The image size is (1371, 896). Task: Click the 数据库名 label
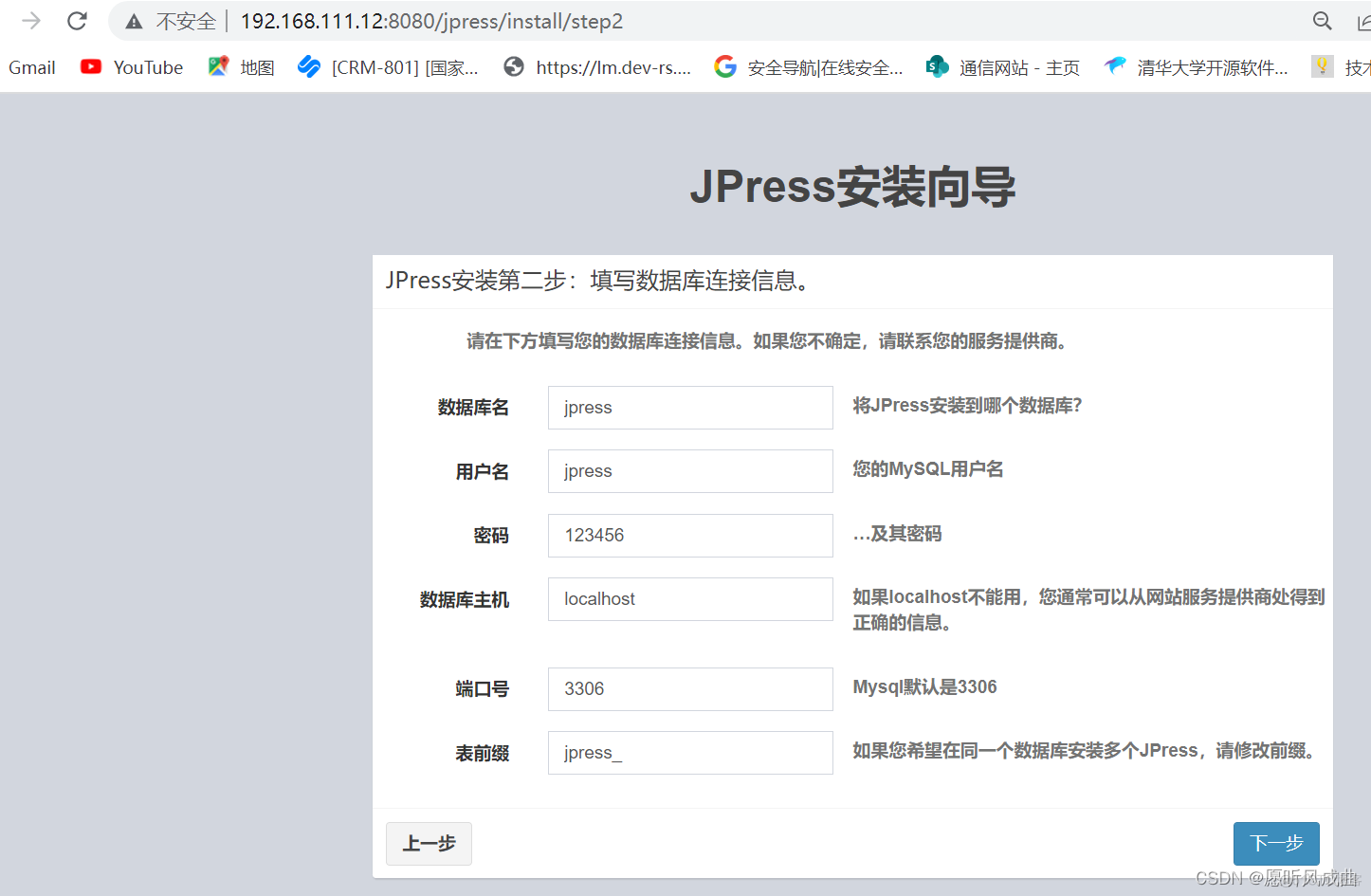coord(474,408)
